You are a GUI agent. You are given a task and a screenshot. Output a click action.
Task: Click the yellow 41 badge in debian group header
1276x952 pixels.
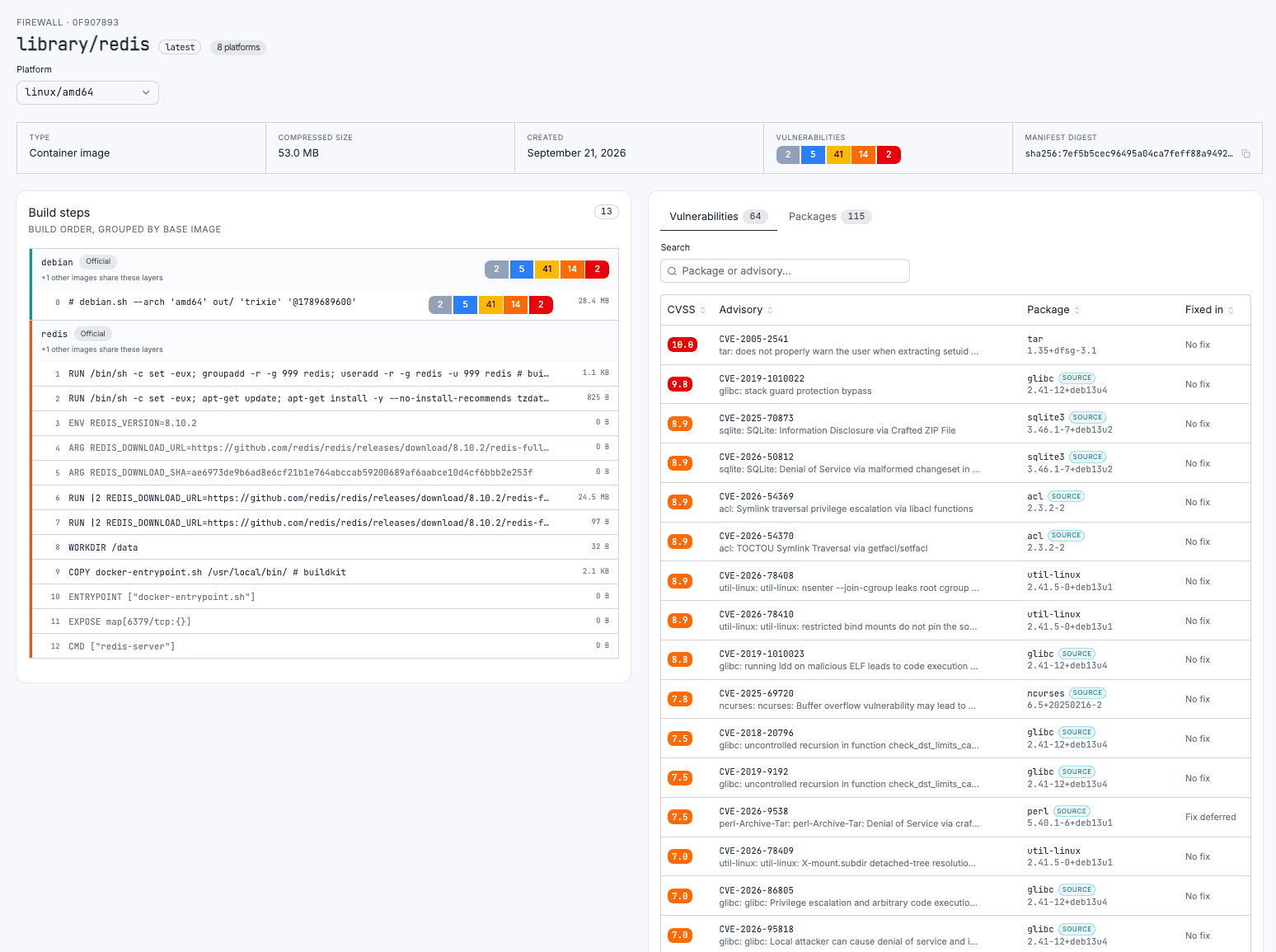point(547,269)
